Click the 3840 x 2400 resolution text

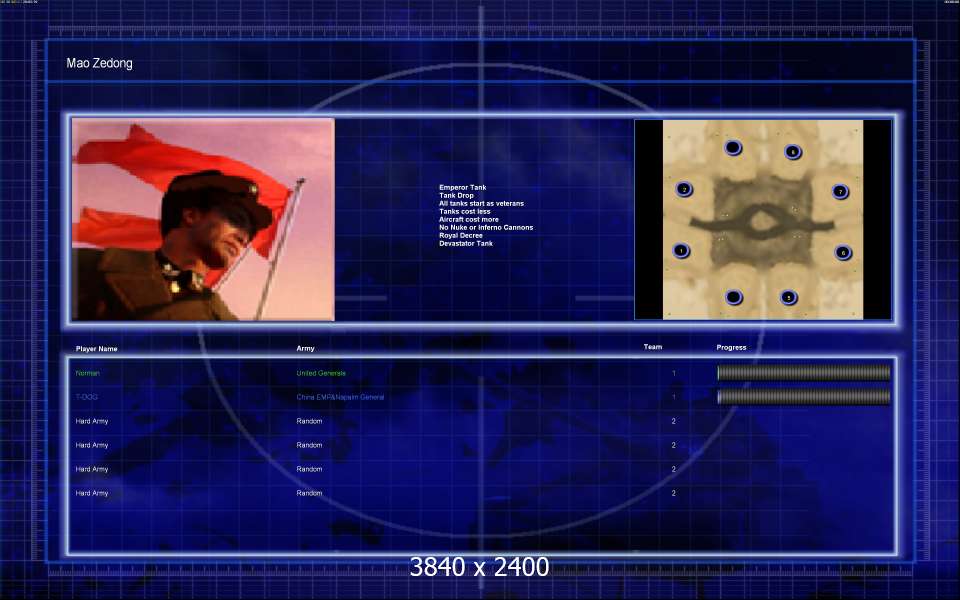(x=479, y=567)
